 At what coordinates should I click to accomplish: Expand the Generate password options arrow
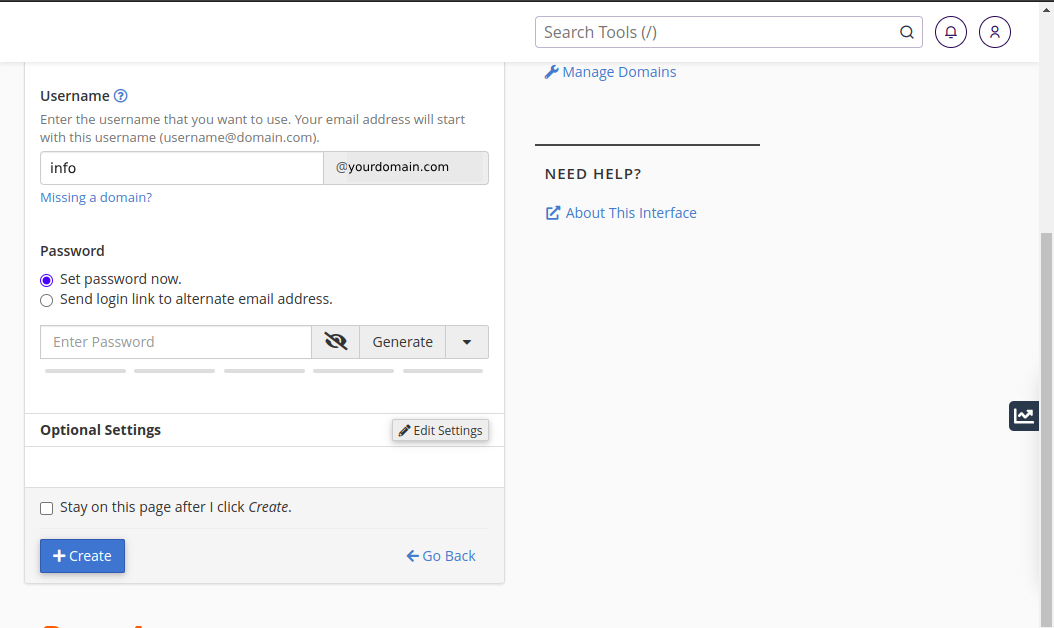tap(467, 342)
